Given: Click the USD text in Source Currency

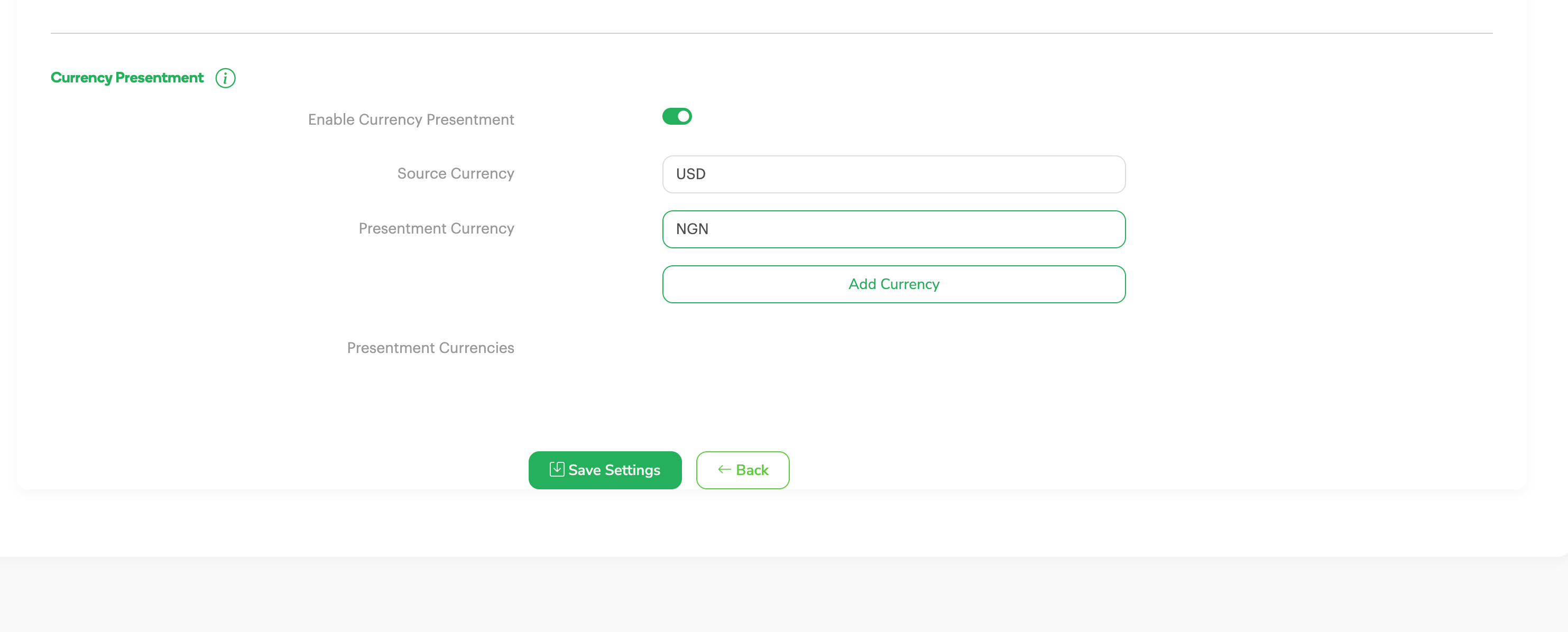Looking at the screenshot, I should point(690,174).
